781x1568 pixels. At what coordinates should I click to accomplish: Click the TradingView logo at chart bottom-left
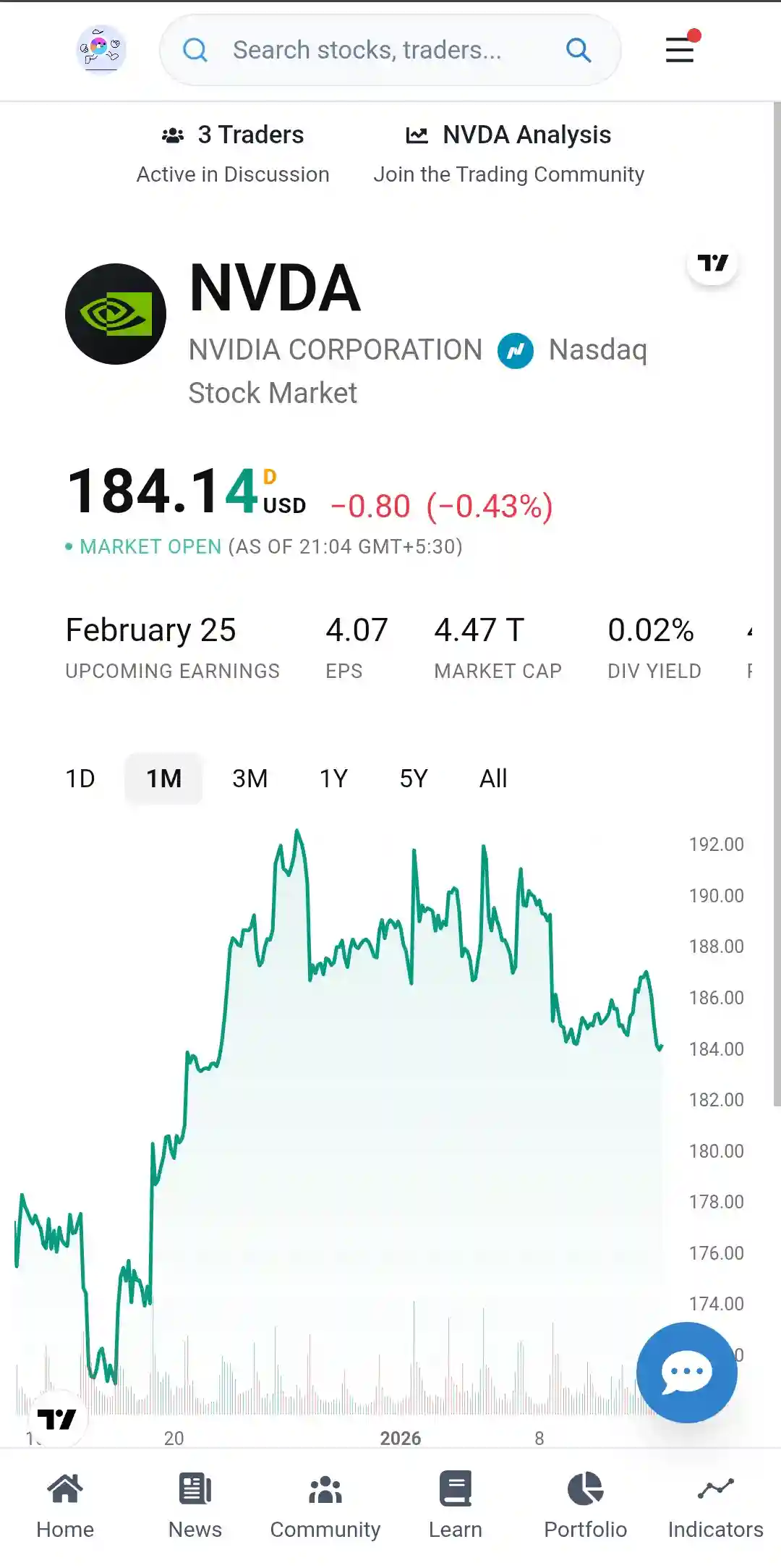tap(56, 1418)
